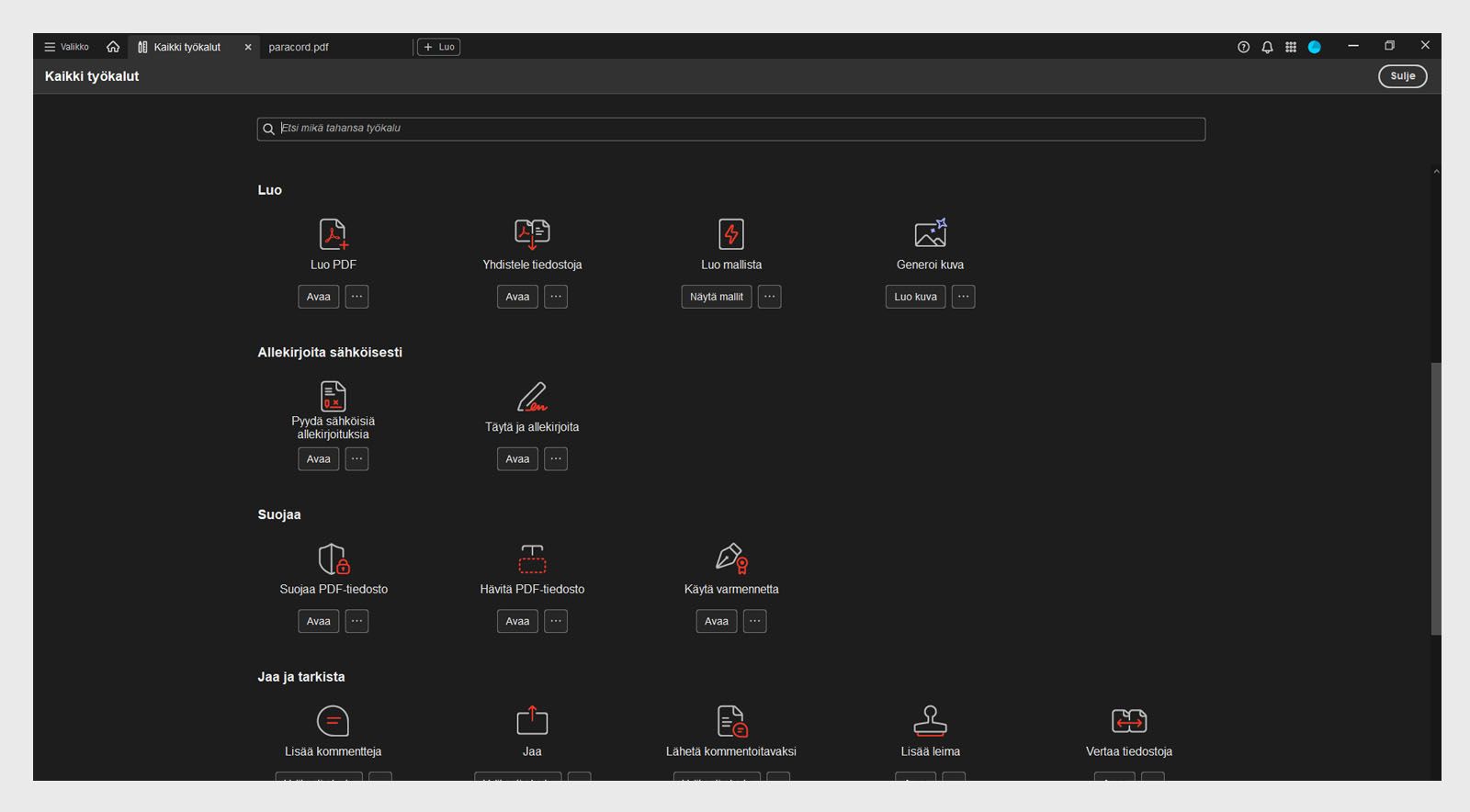
Task: Open the Vertaa tiedostoja icon
Action: [1129, 721]
